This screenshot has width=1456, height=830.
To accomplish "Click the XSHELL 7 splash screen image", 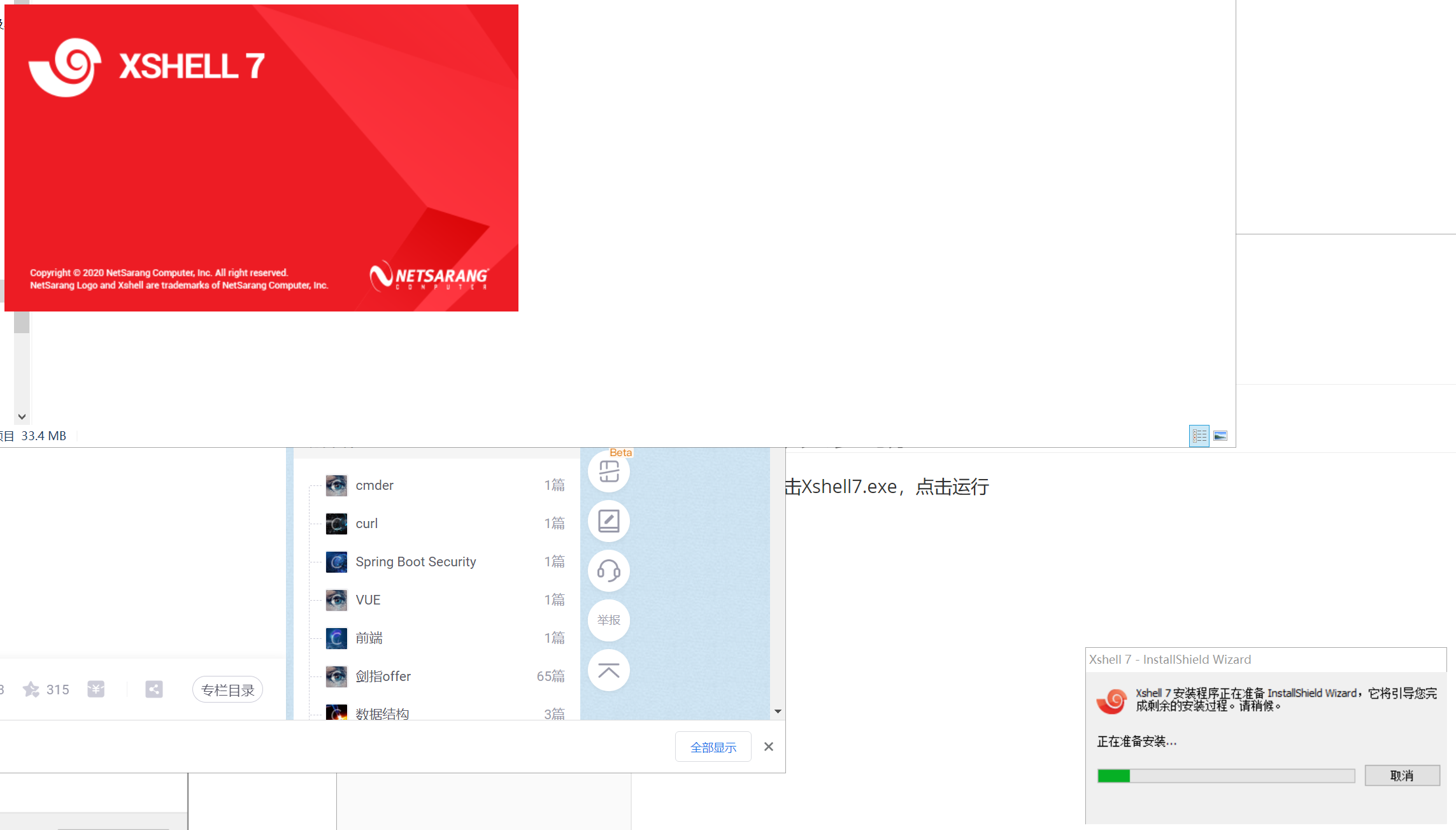I will [x=261, y=158].
